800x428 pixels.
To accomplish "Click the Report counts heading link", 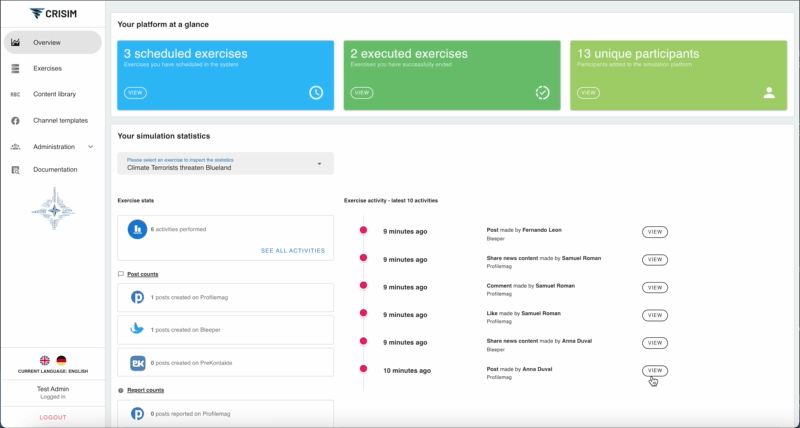I will point(145,390).
